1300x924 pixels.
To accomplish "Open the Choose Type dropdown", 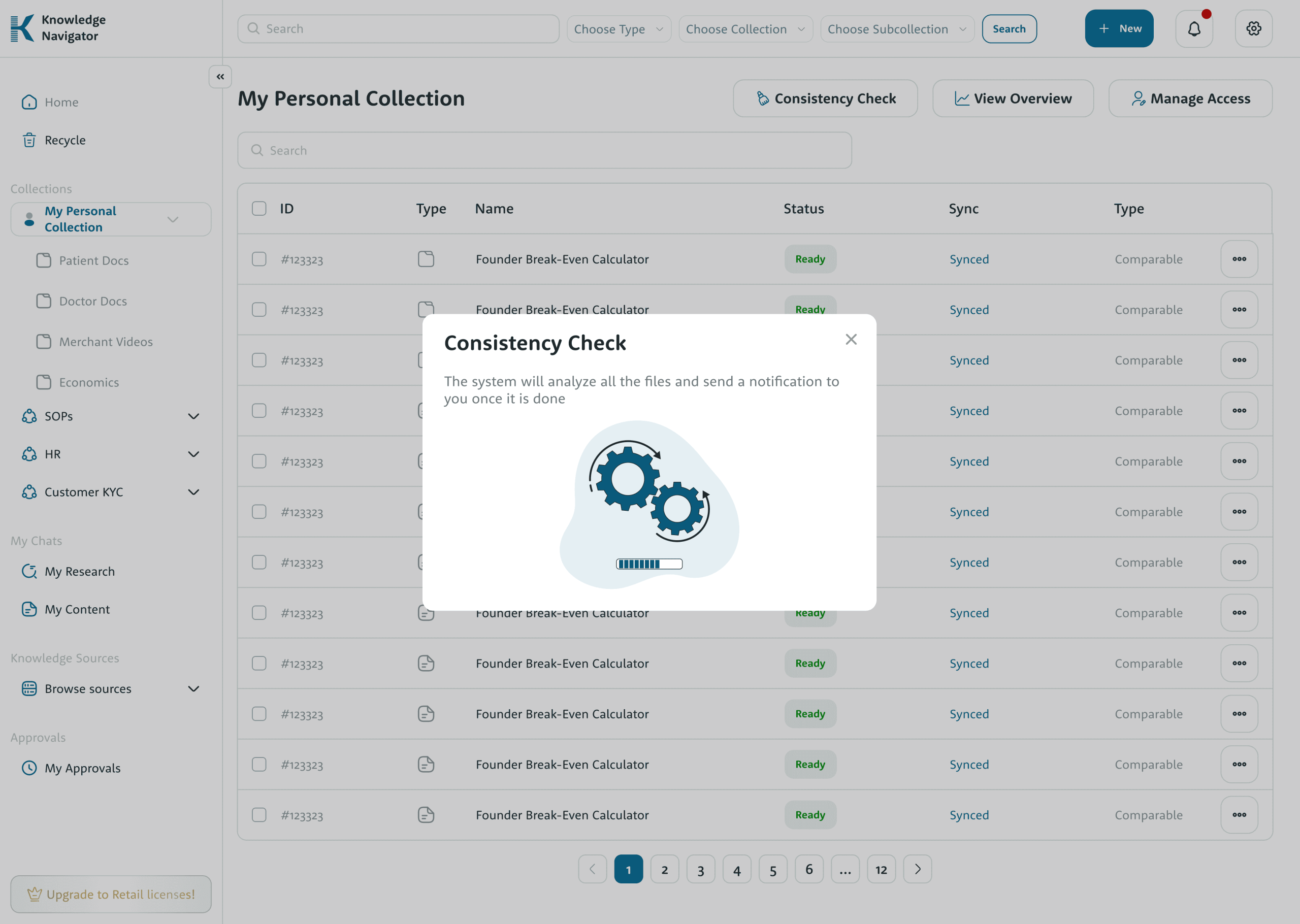I will click(x=619, y=29).
